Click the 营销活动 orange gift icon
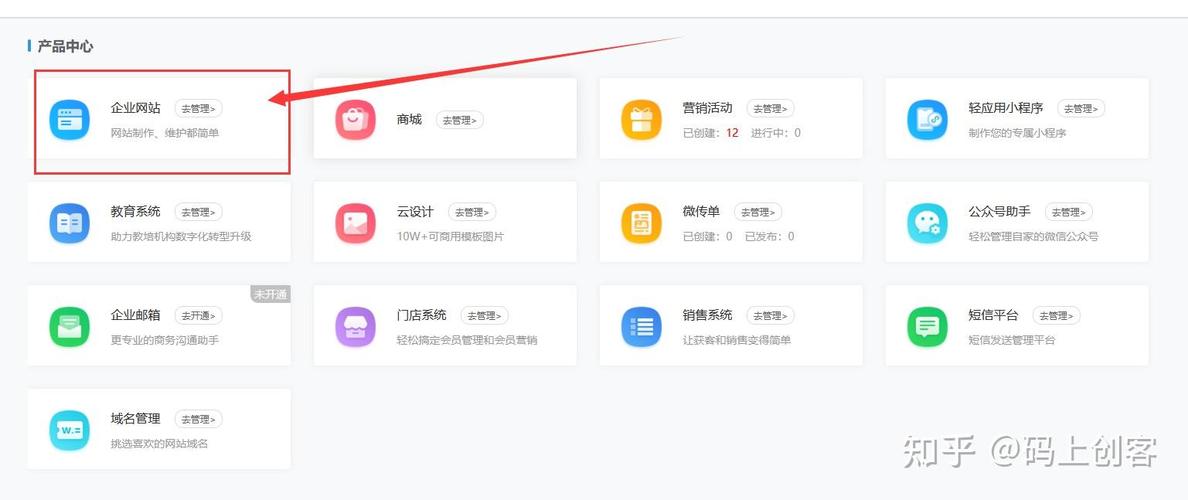 click(642, 120)
